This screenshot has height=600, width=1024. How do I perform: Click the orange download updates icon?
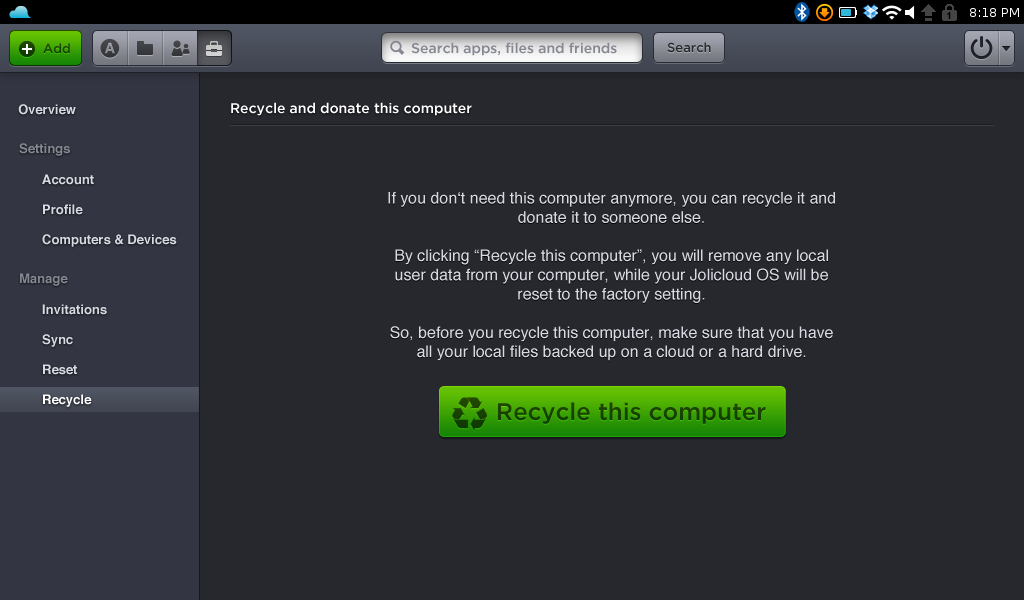(x=824, y=12)
